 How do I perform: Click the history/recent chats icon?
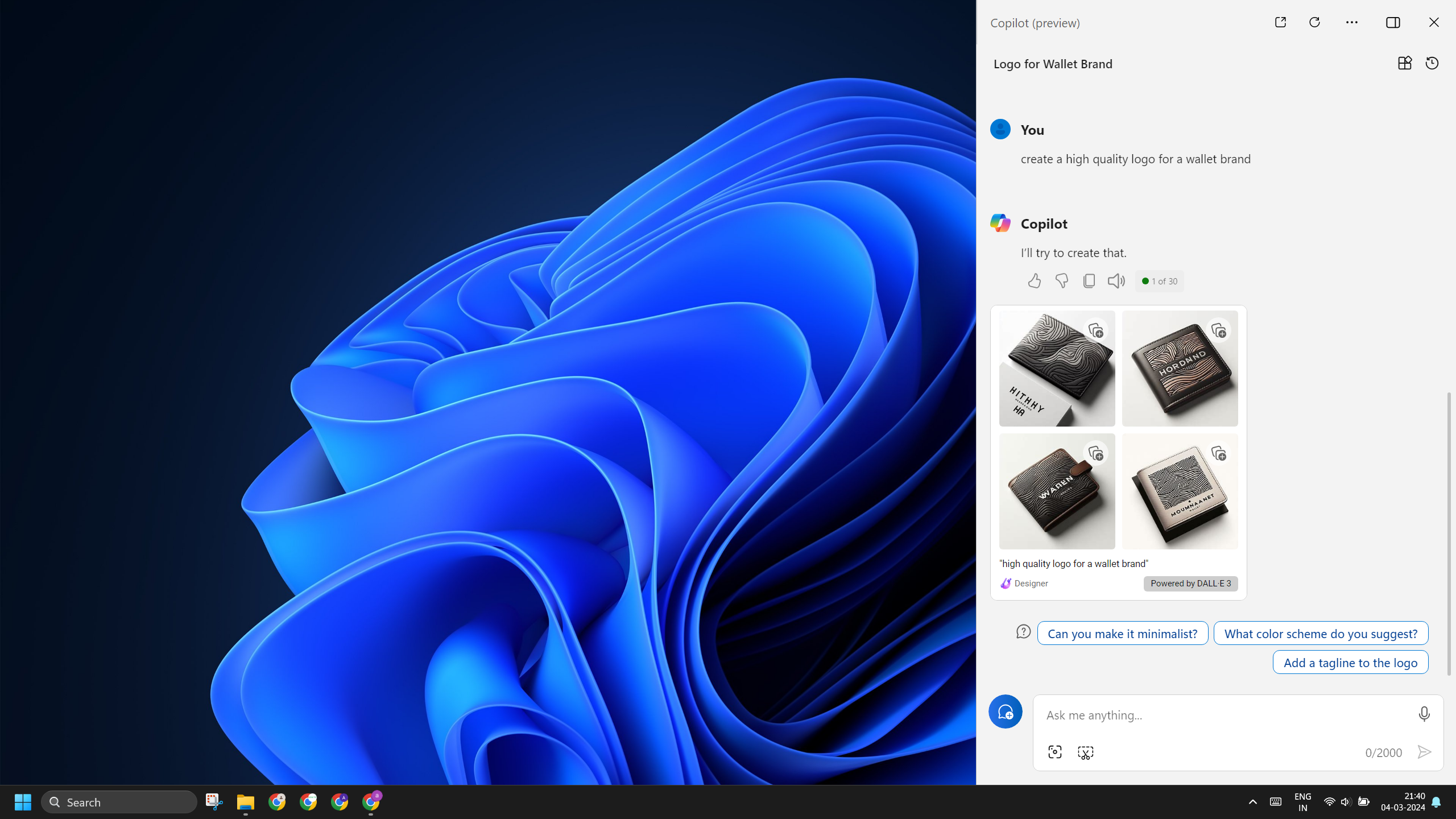[x=1432, y=63]
